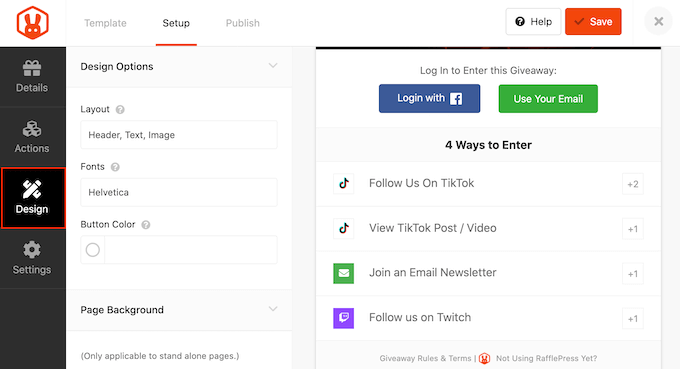Image resolution: width=680 pixels, height=369 pixels.
Task: Click the Layout help question mark
Action: pyautogui.click(x=120, y=110)
